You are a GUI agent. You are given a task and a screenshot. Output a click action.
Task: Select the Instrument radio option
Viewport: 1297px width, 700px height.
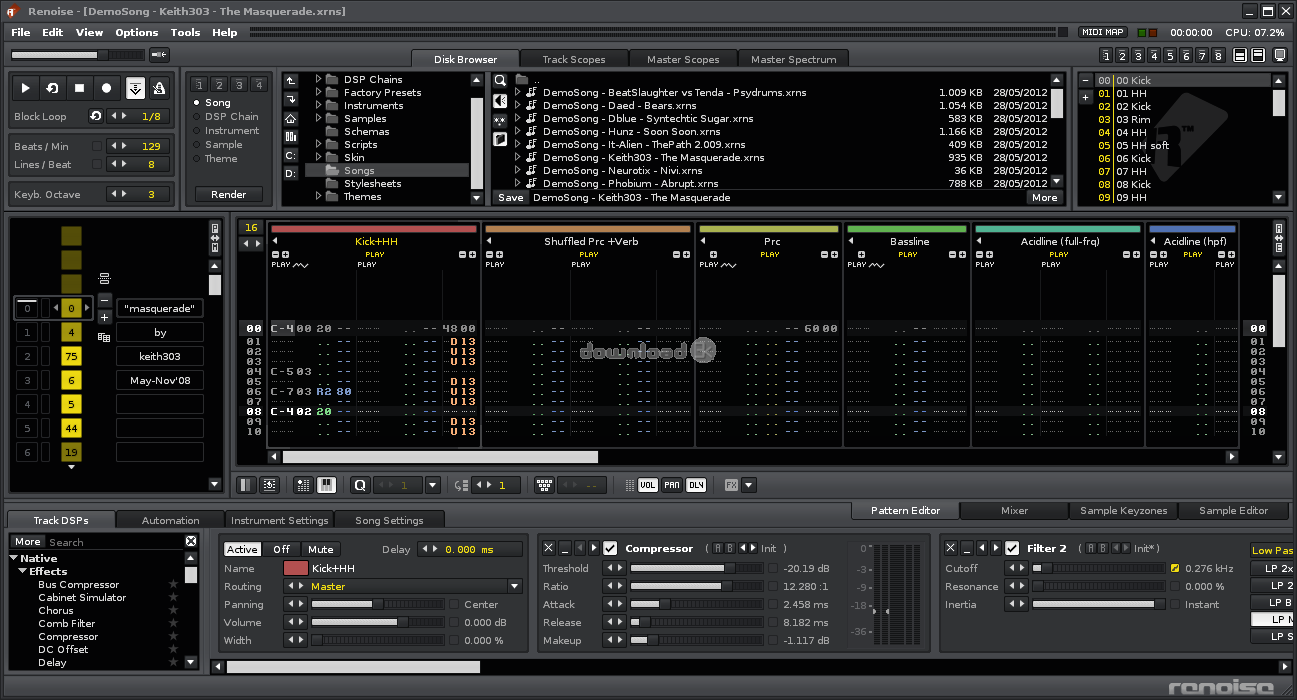[197, 131]
